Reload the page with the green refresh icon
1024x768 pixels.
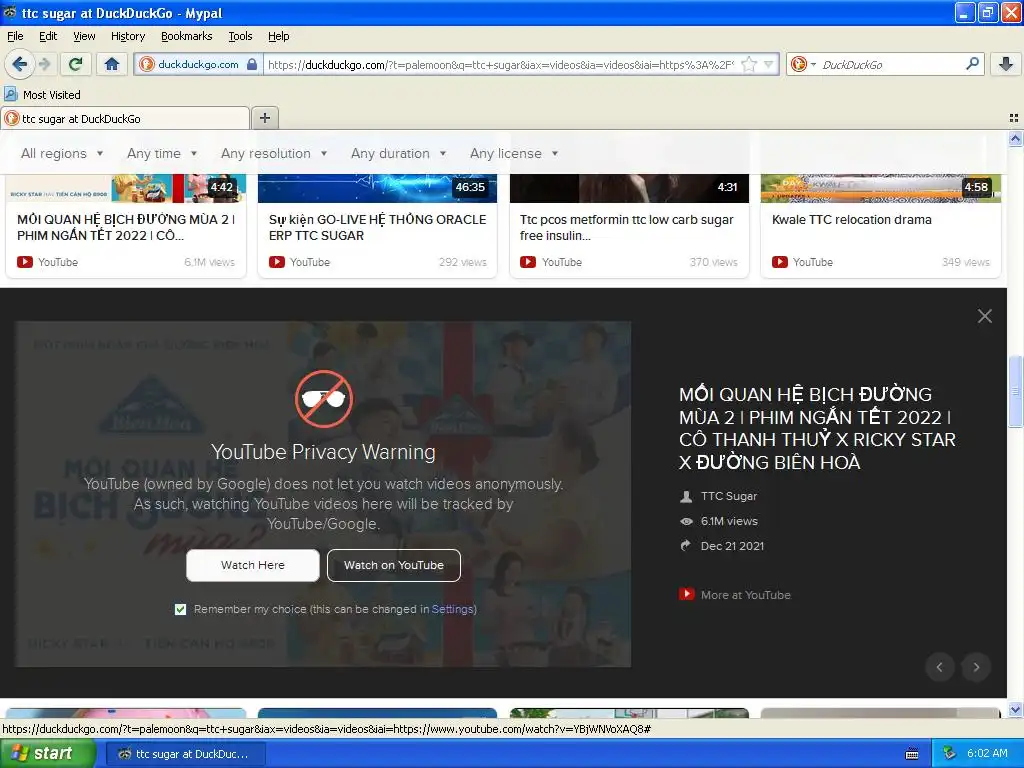point(76,64)
